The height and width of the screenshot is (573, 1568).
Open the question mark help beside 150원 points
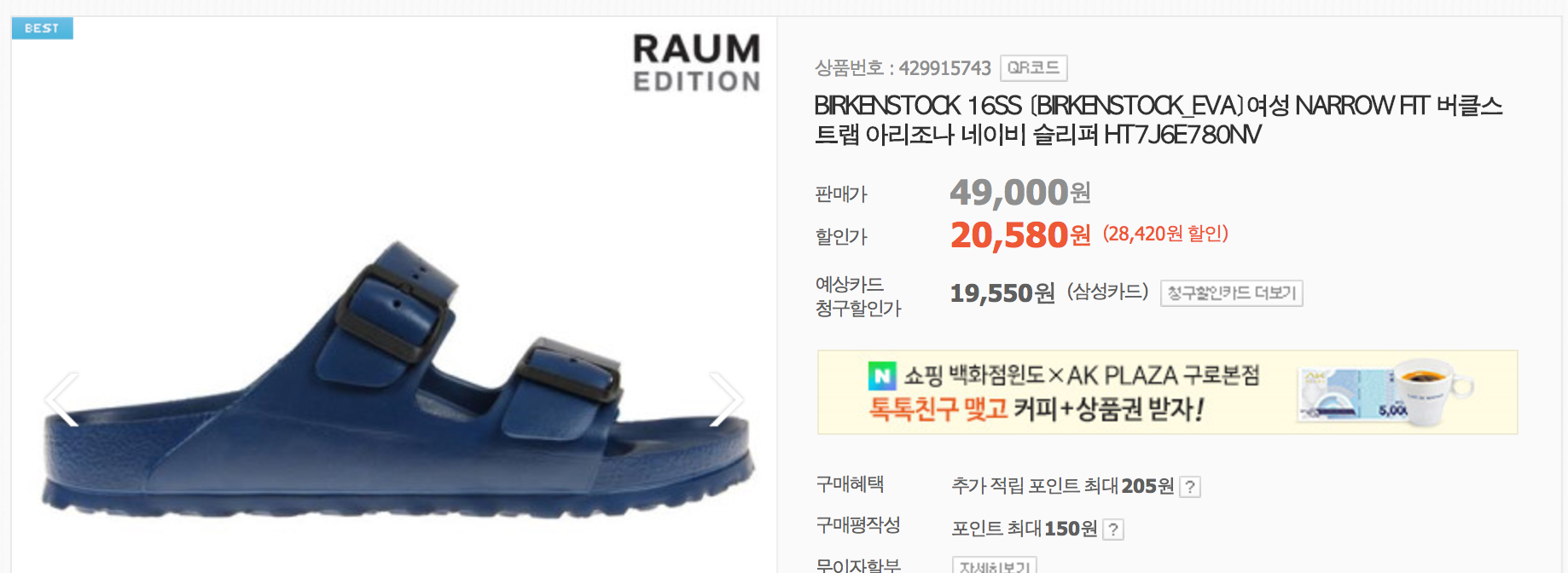(1113, 530)
